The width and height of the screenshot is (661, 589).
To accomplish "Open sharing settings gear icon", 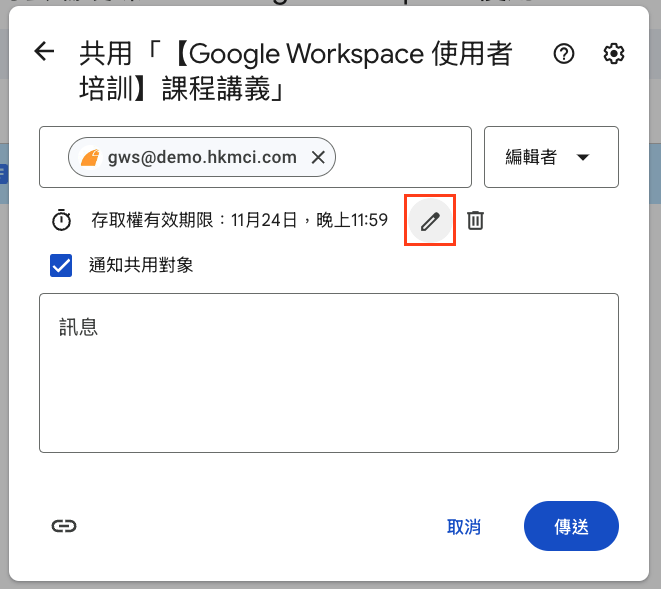I will click(613, 54).
